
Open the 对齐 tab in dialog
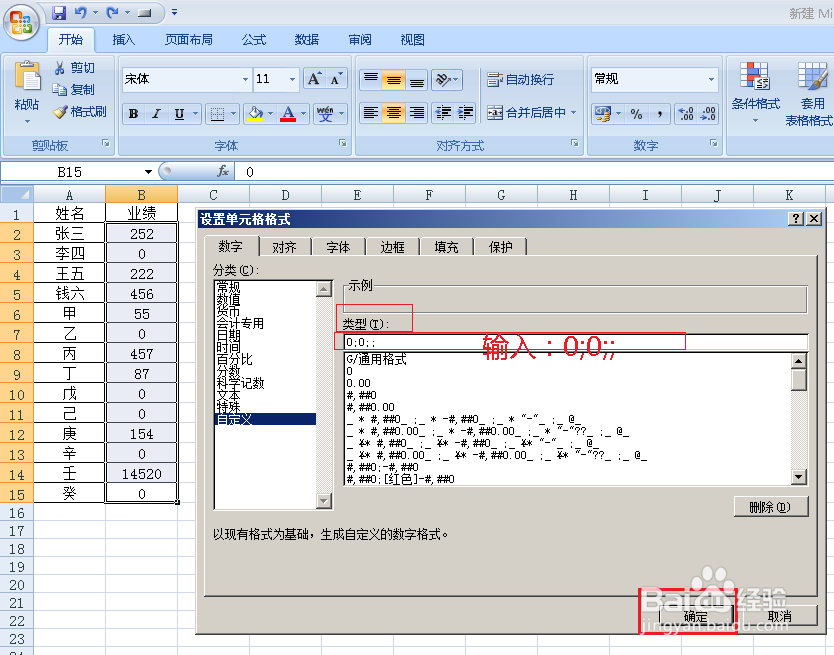coord(284,247)
